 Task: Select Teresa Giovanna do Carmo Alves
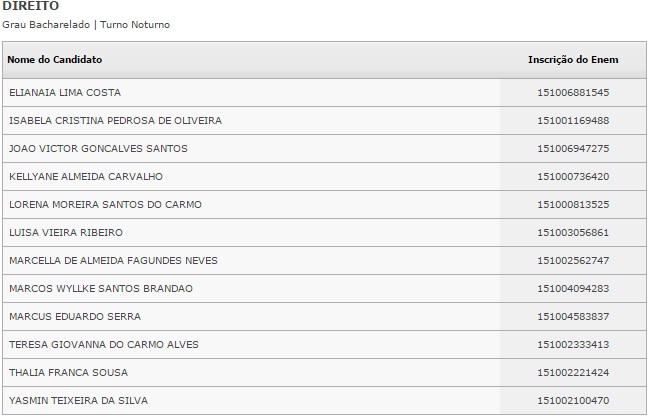click(104, 345)
